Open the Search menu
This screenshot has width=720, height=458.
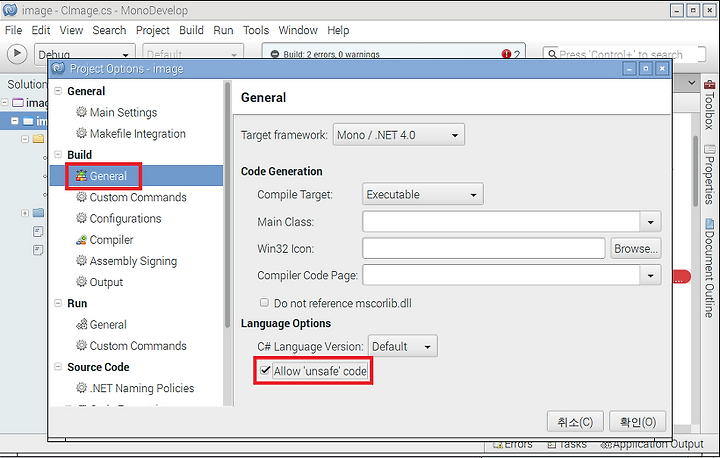click(x=109, y=30)
